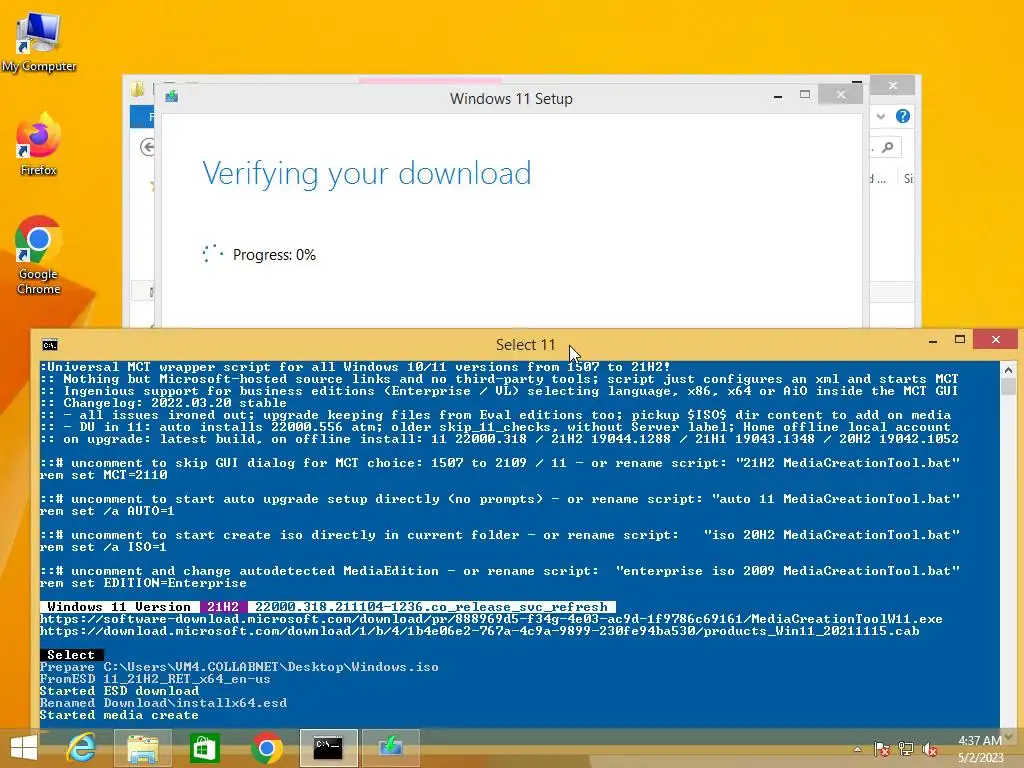
Task: Click the date 5/2/2023 in the taskbar
Action: point(981,758)
